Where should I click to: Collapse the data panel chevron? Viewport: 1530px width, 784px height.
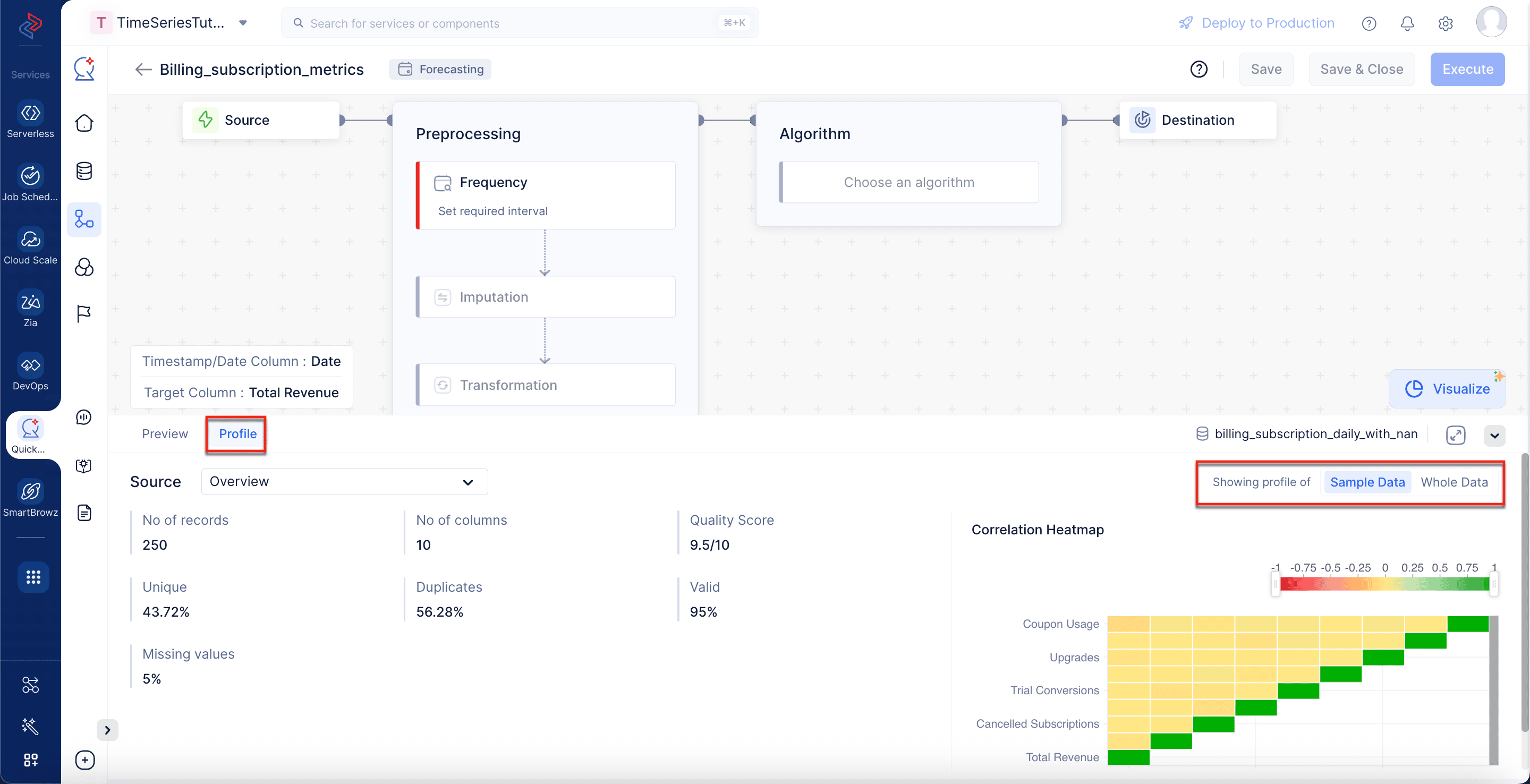pyautogui.click(x=1494, y=436)
